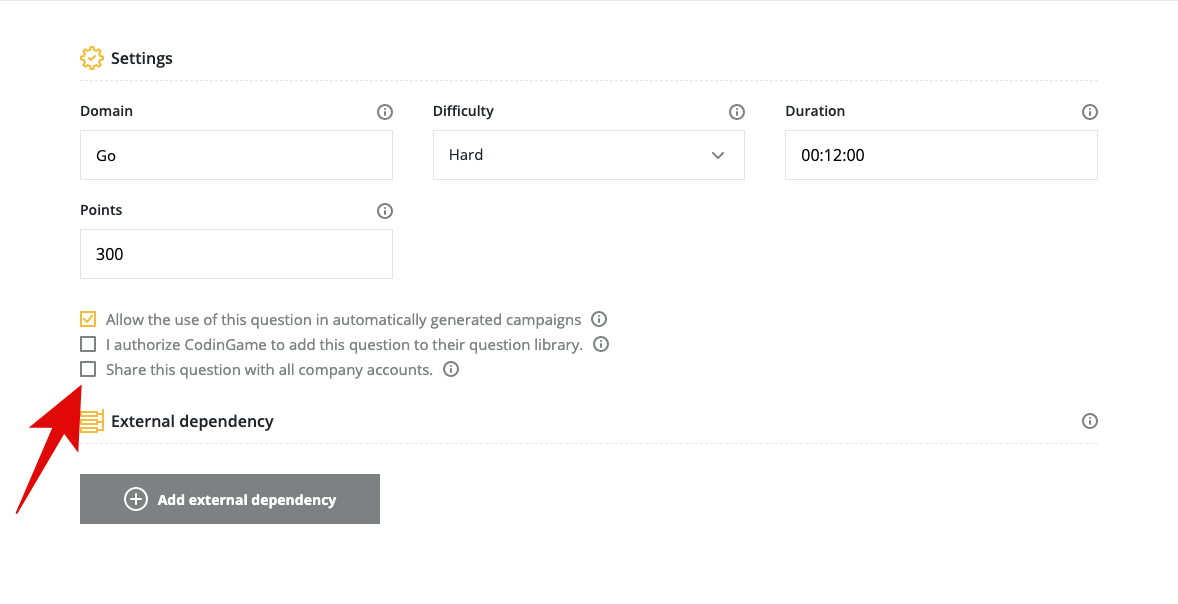Enable share this question with all company accounts
This screenshot has height=604, width=1178.
tap(88, 370)
